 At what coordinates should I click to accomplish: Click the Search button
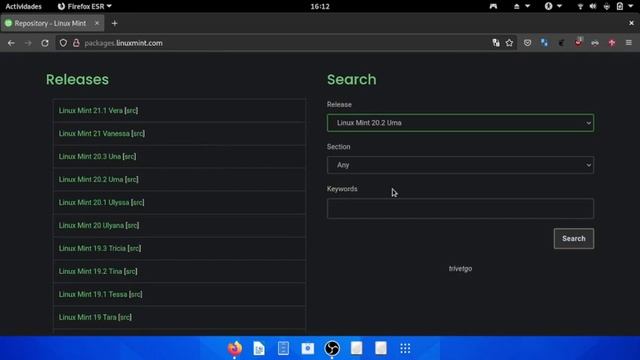pyautogui.click(x=573, y=238)
